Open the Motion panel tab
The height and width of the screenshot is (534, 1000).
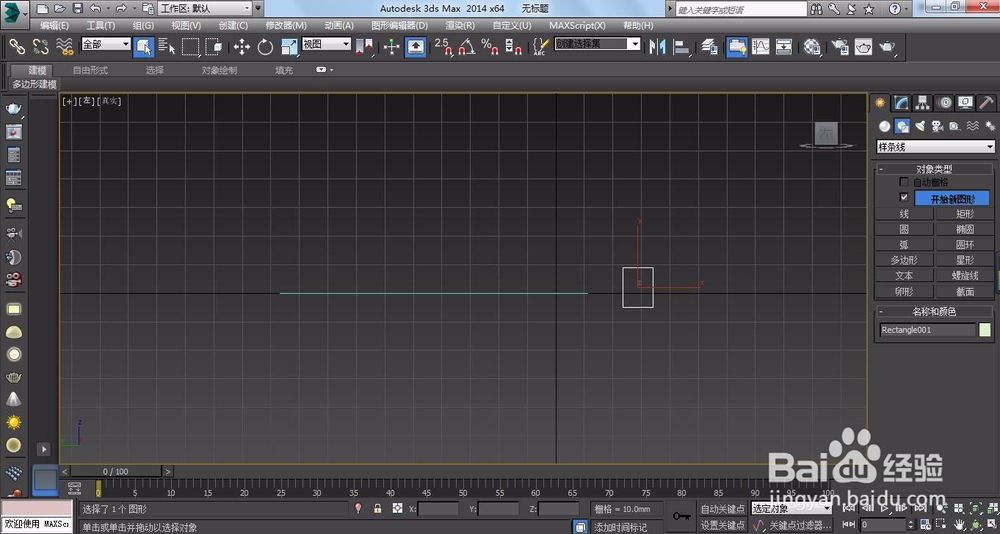pyautogui.click(x=944, y=103)
